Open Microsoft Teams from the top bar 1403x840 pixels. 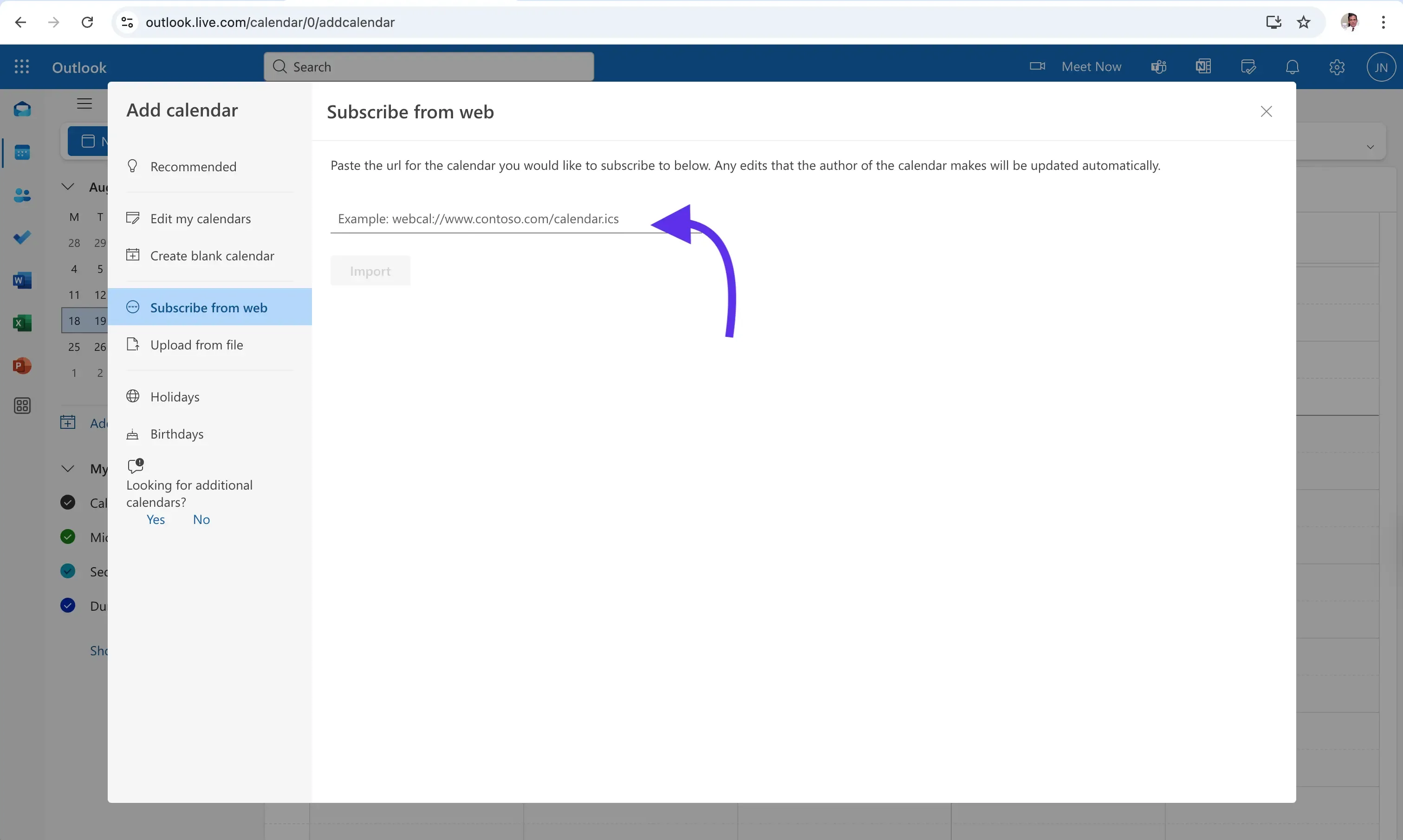click(x=1158, y=66)
